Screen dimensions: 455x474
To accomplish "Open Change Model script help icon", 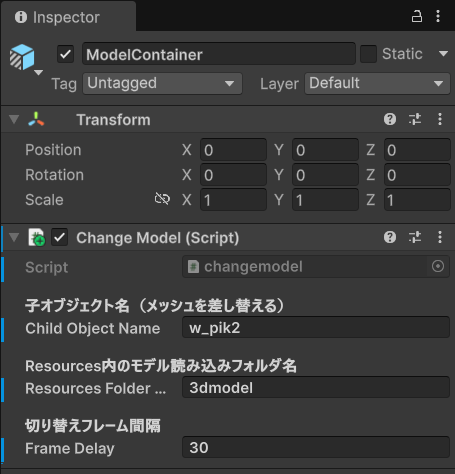I will coord(390,237).
